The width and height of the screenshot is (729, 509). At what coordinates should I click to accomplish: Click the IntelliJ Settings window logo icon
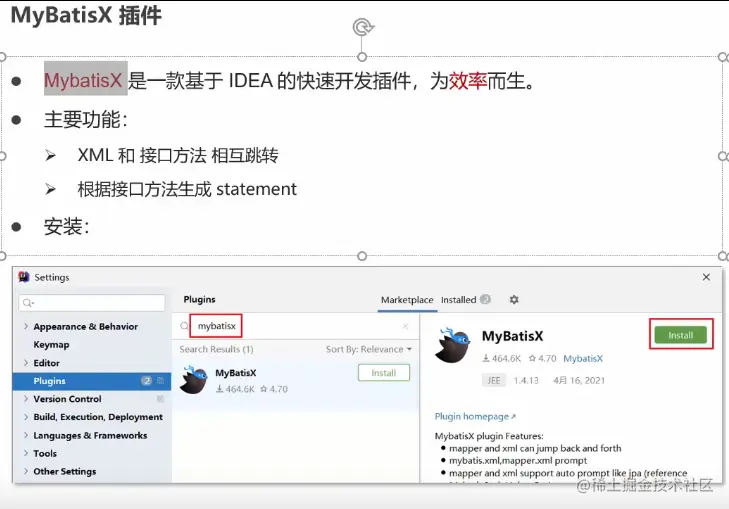pos(24,277)
